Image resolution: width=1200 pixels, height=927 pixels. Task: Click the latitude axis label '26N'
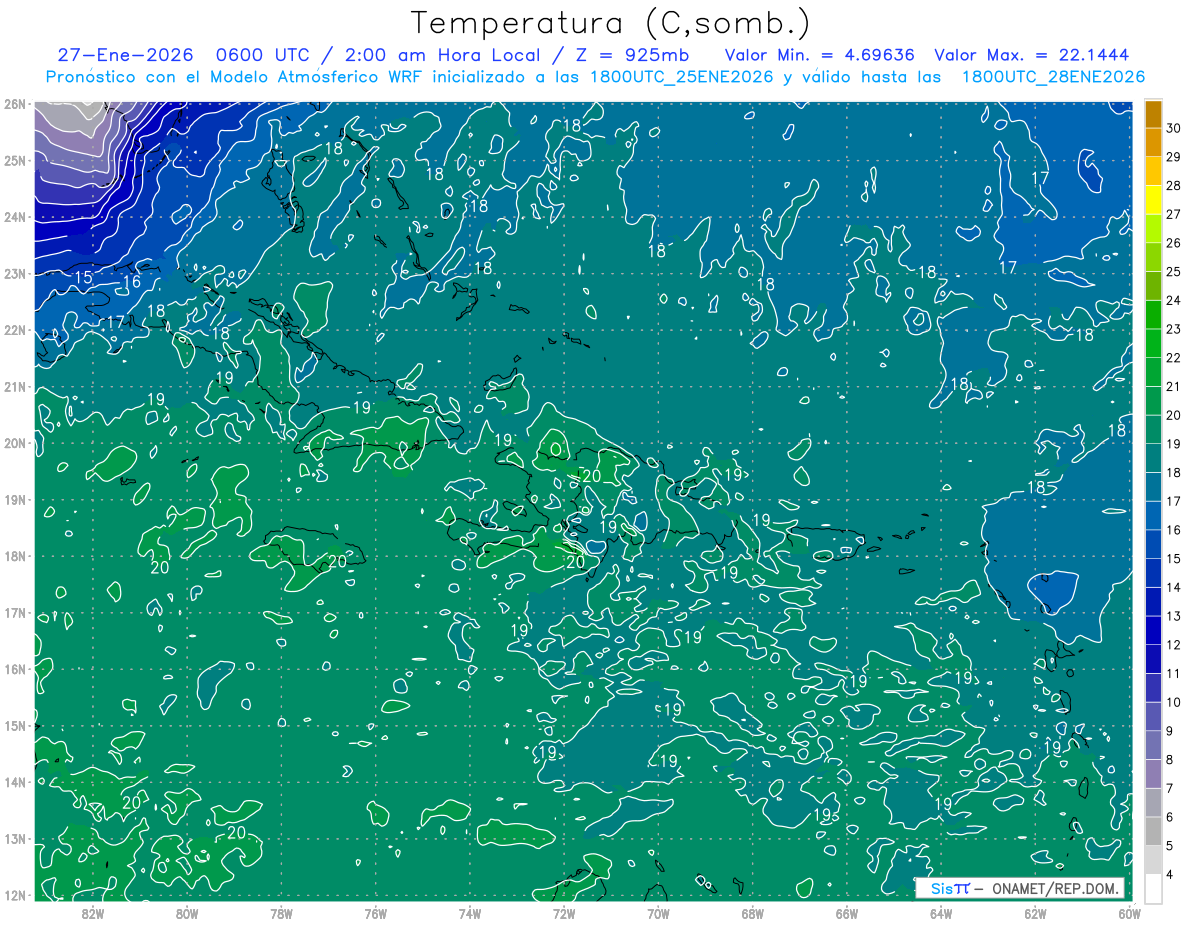(15, 104)
